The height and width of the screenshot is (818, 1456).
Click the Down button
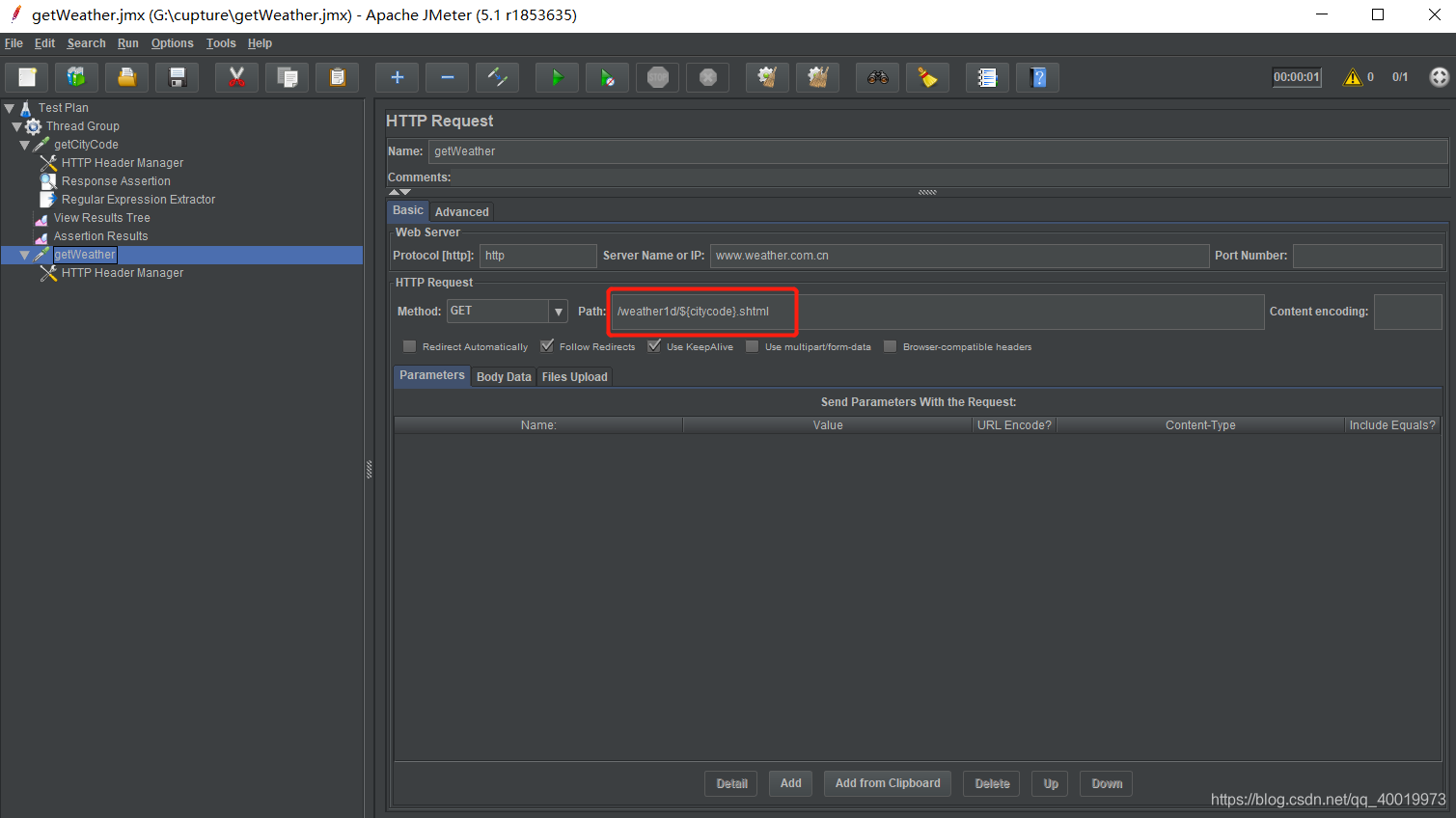tap(1107, 783)
